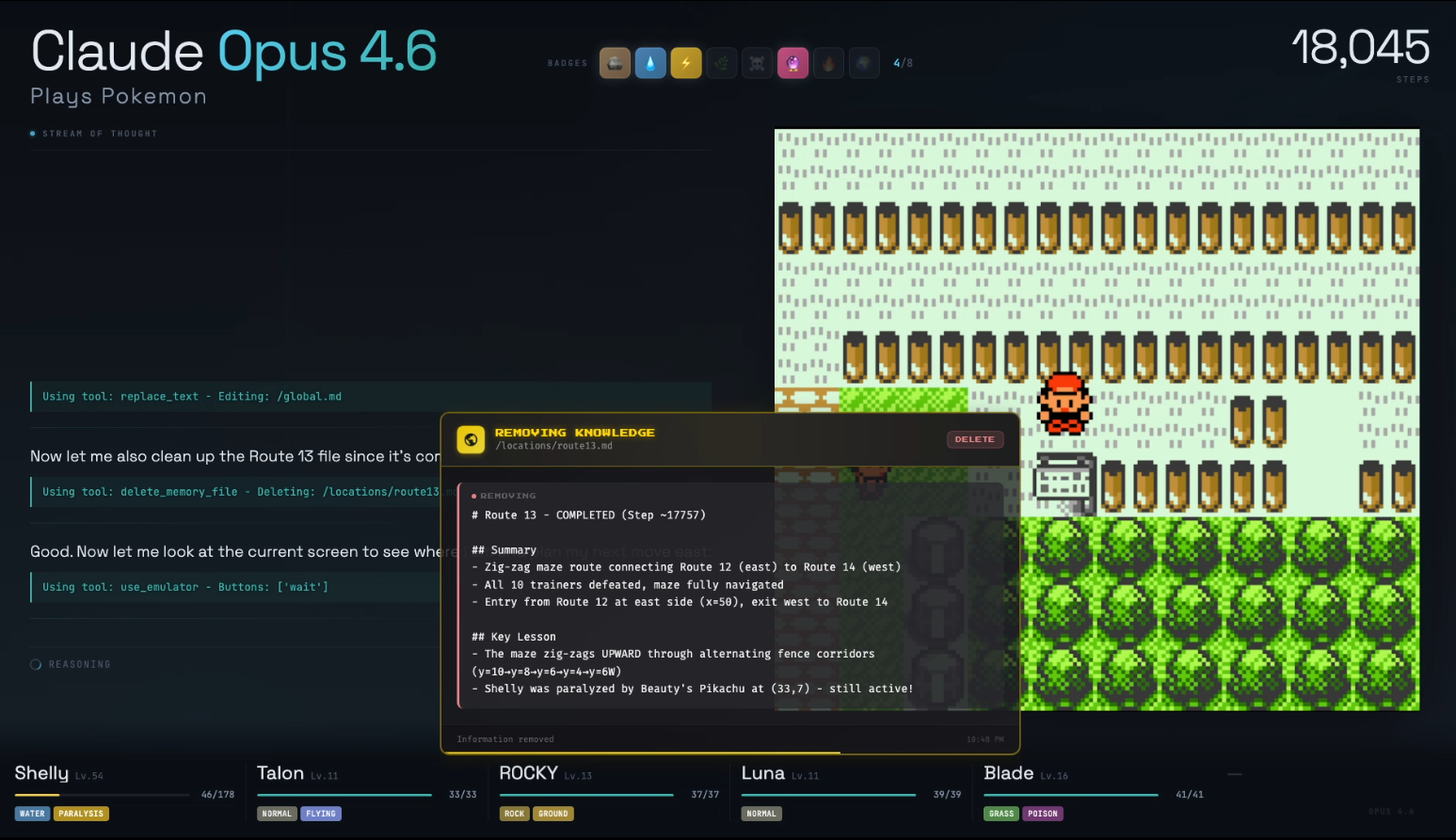Click the 'STREAM OF THOUGHT' label
1456x840 pixels.
(100, 134)
